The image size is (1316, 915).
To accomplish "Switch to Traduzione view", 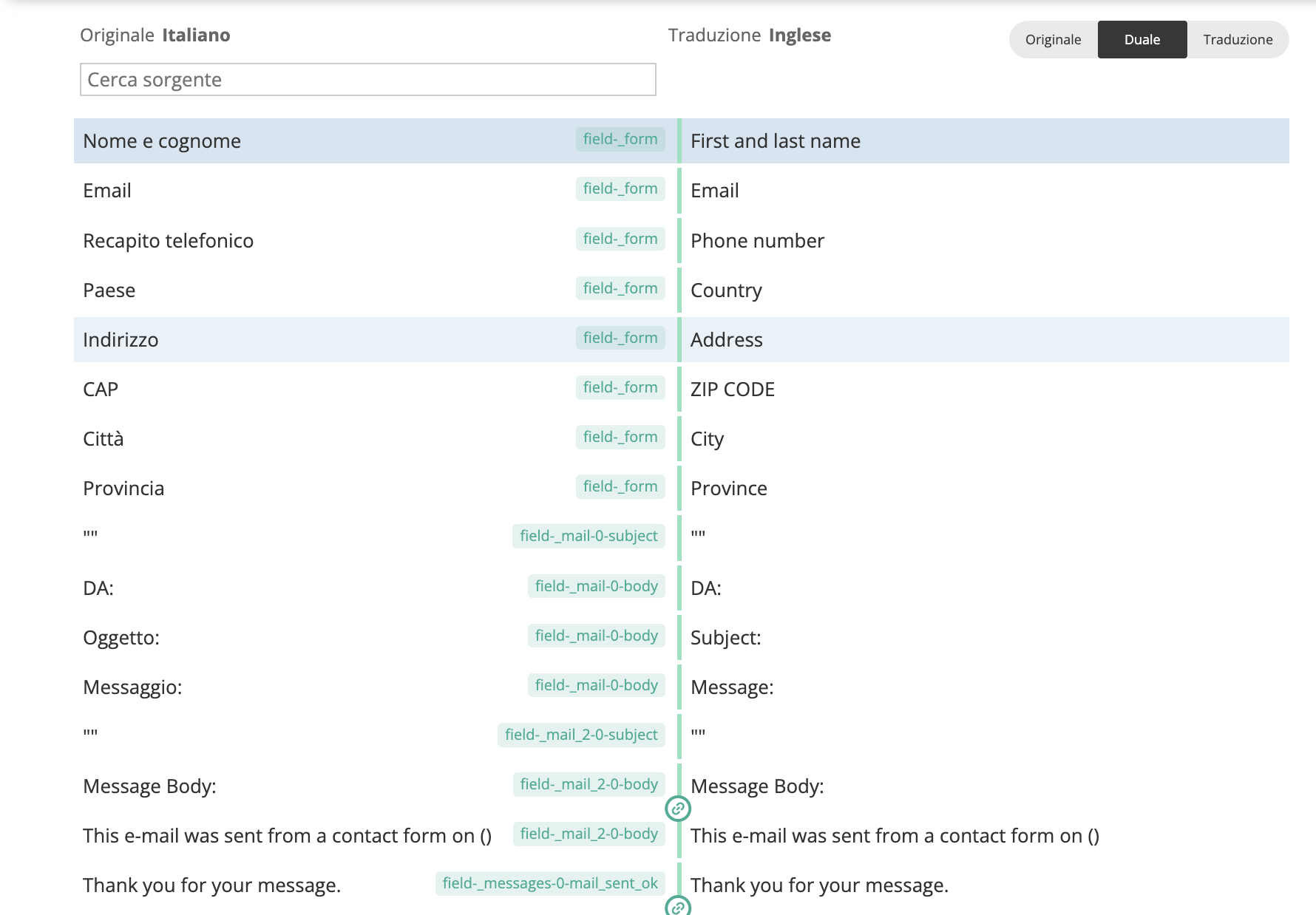I will 1238,39.
